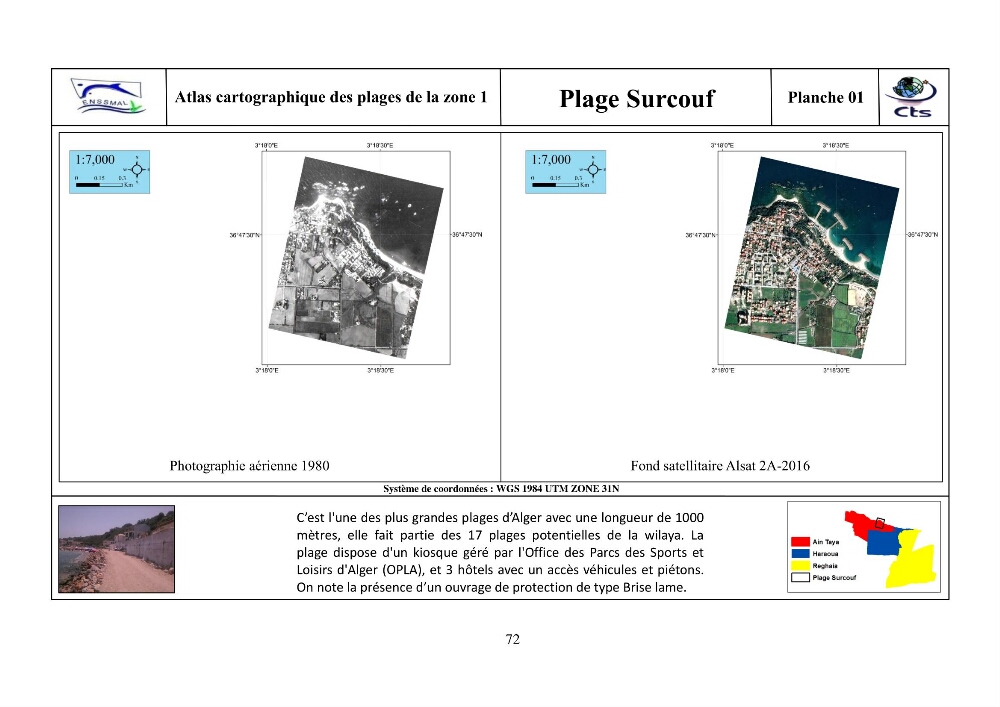This screenshot has height=707, width=1000.
Task: Click the yellow Reghaia legend swatch
Action: [800, 565]
